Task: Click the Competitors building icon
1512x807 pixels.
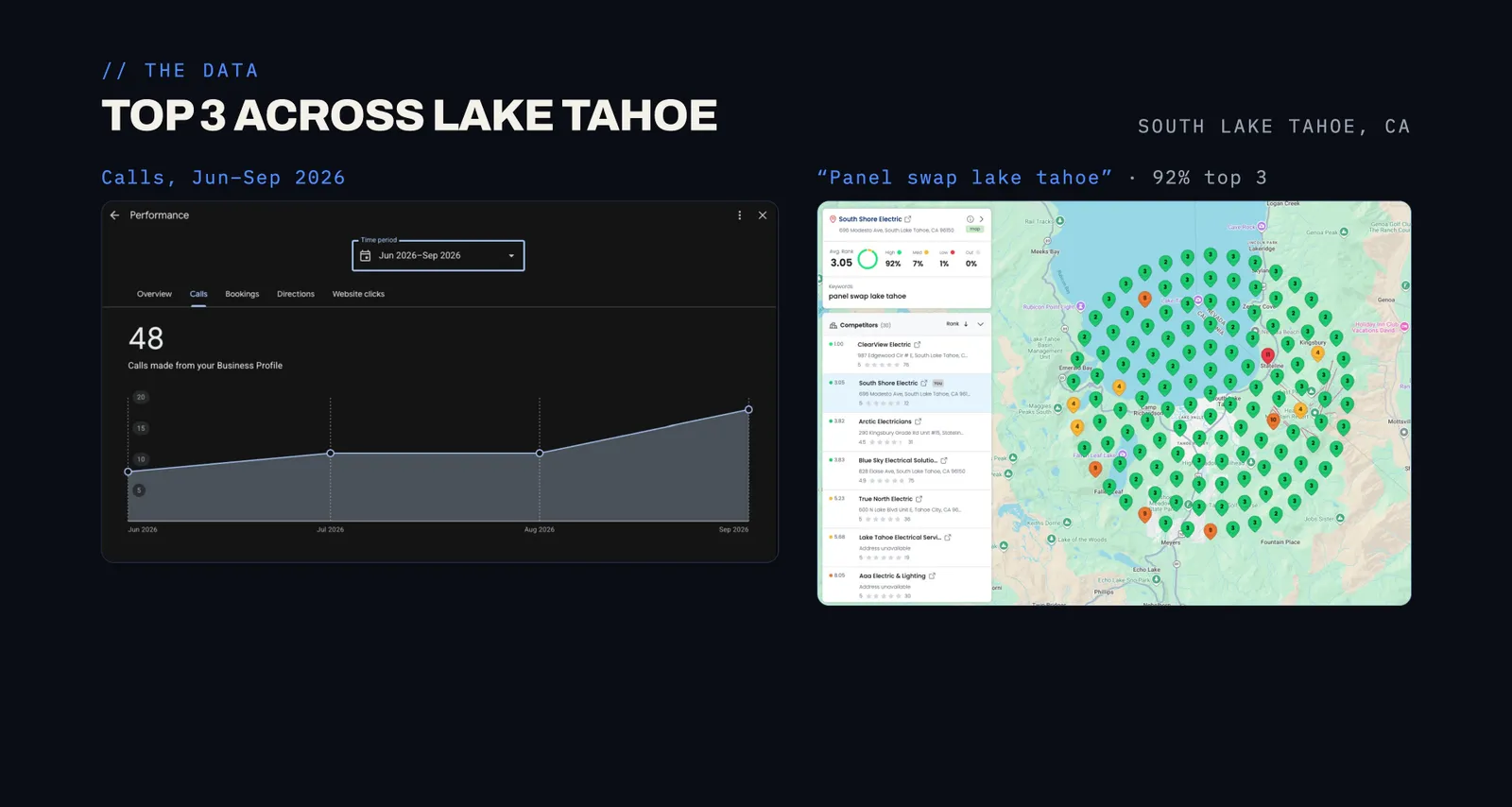Action: [833, 325]
